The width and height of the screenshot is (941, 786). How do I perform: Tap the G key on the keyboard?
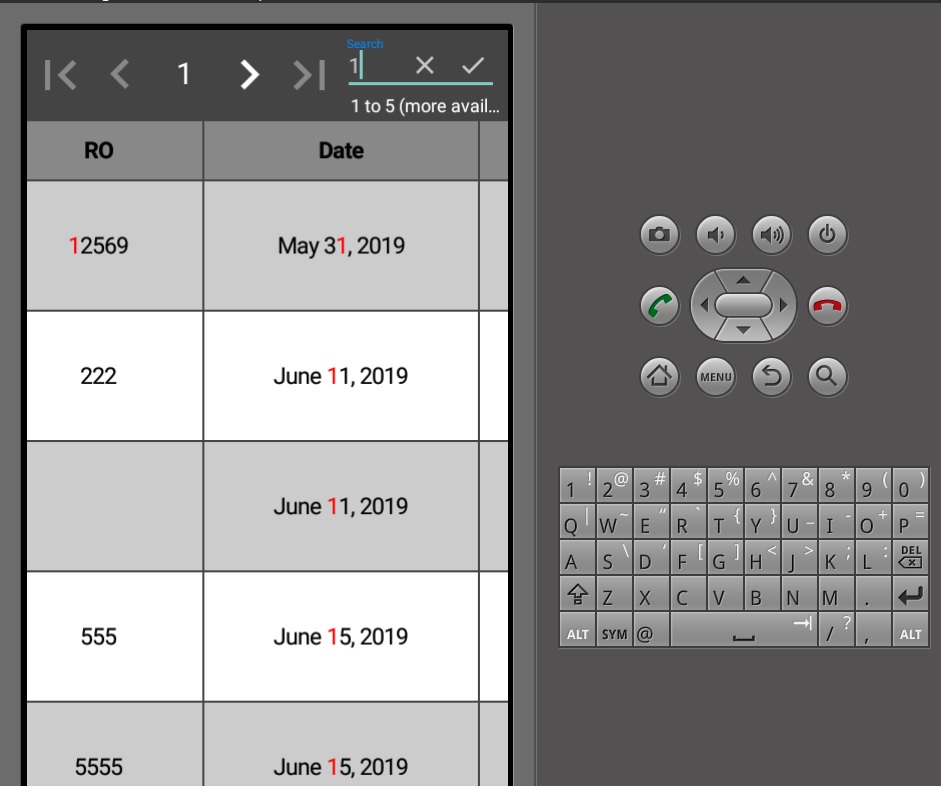[725, 557]
